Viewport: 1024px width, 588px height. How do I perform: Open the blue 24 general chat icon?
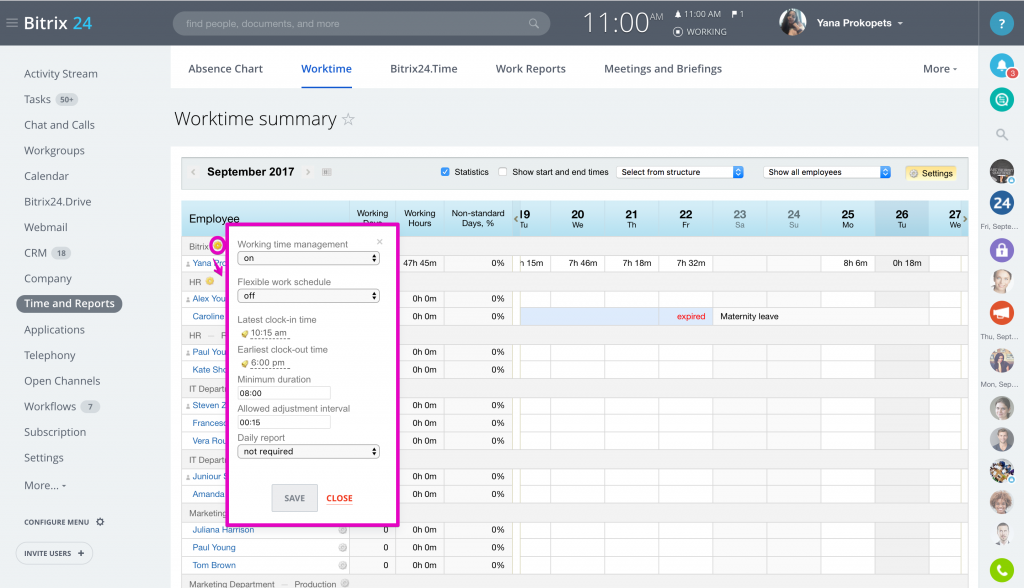pos(1002,203)
